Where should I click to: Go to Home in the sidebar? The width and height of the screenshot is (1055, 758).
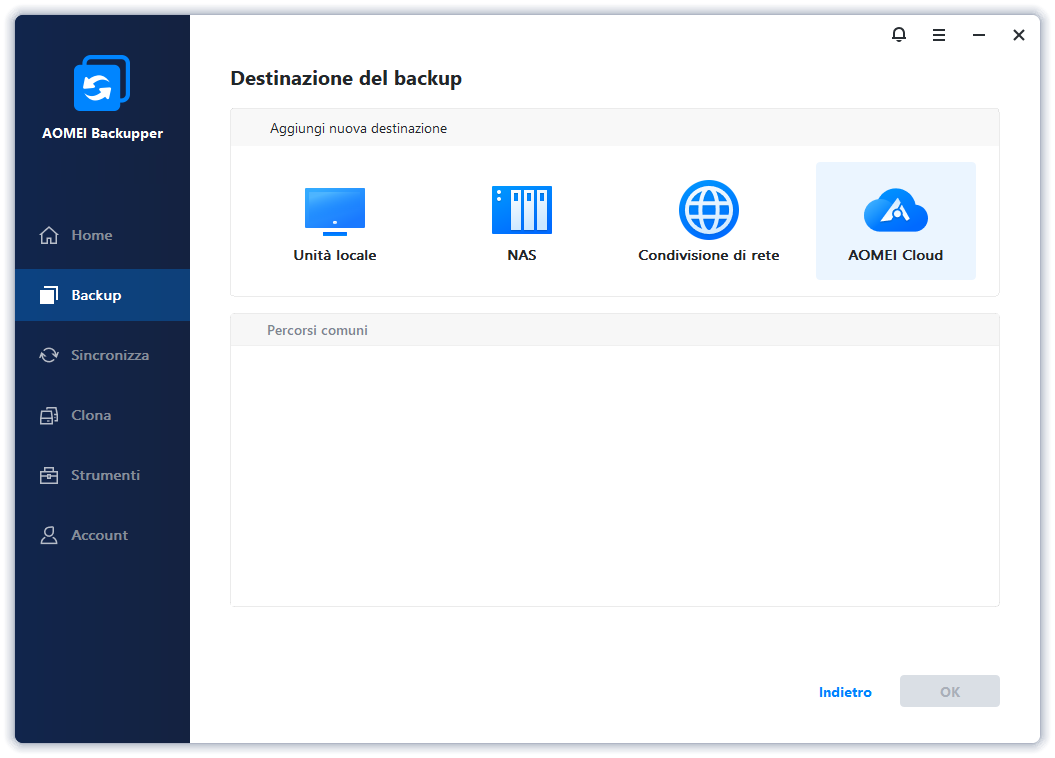coord(91,235)
